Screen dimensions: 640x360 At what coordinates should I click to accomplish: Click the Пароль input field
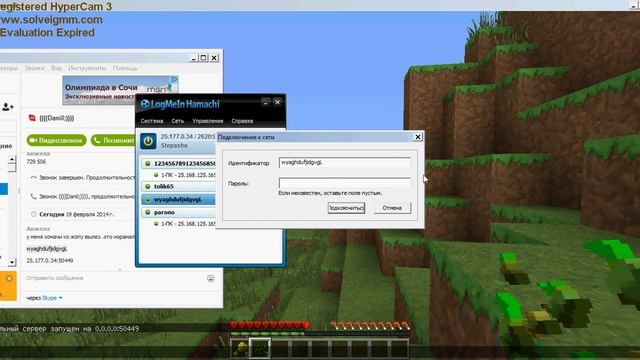pyautogui.click(x=344, y=183)
